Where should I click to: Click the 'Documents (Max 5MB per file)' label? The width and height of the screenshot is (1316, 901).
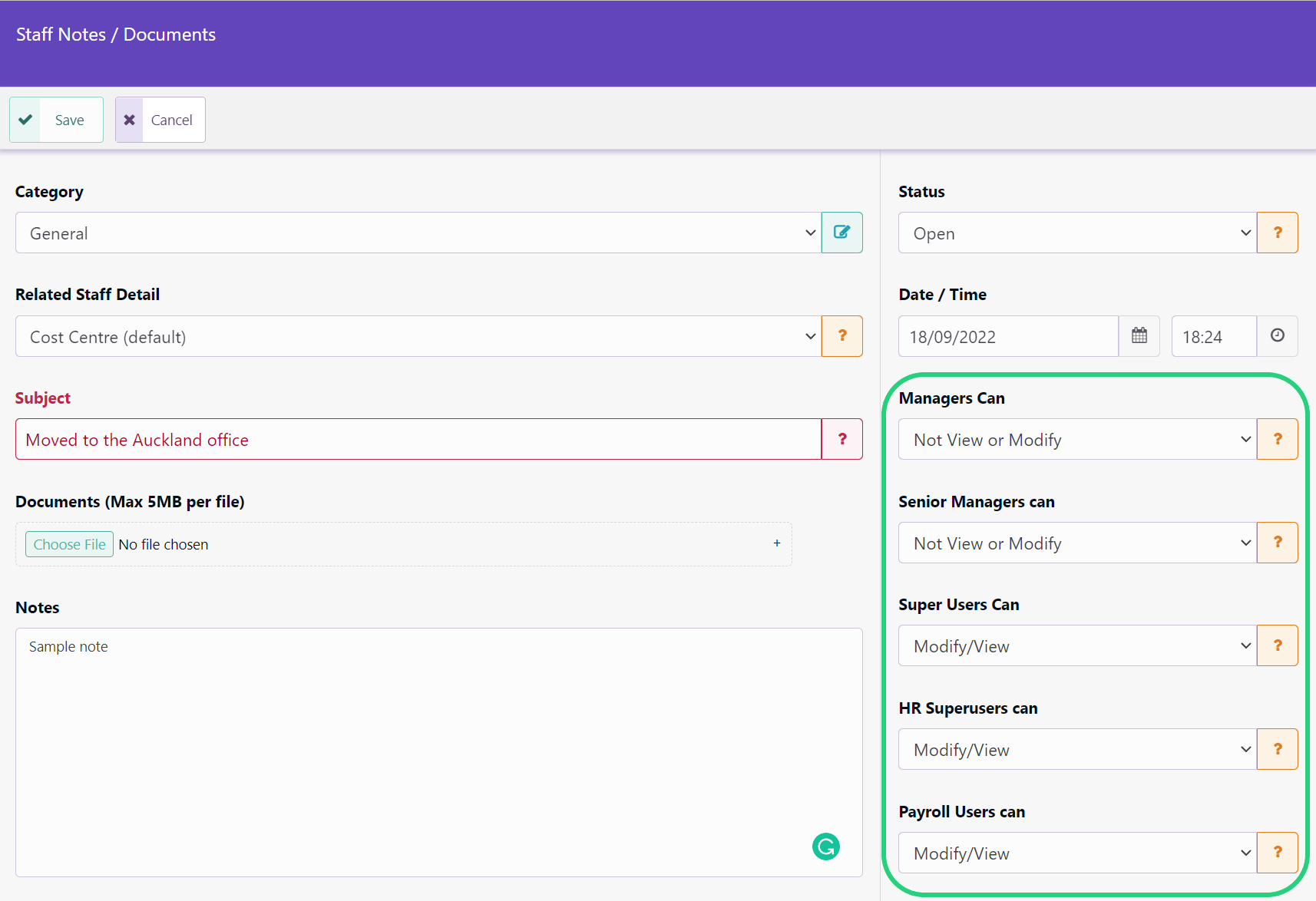coord(130,502)
